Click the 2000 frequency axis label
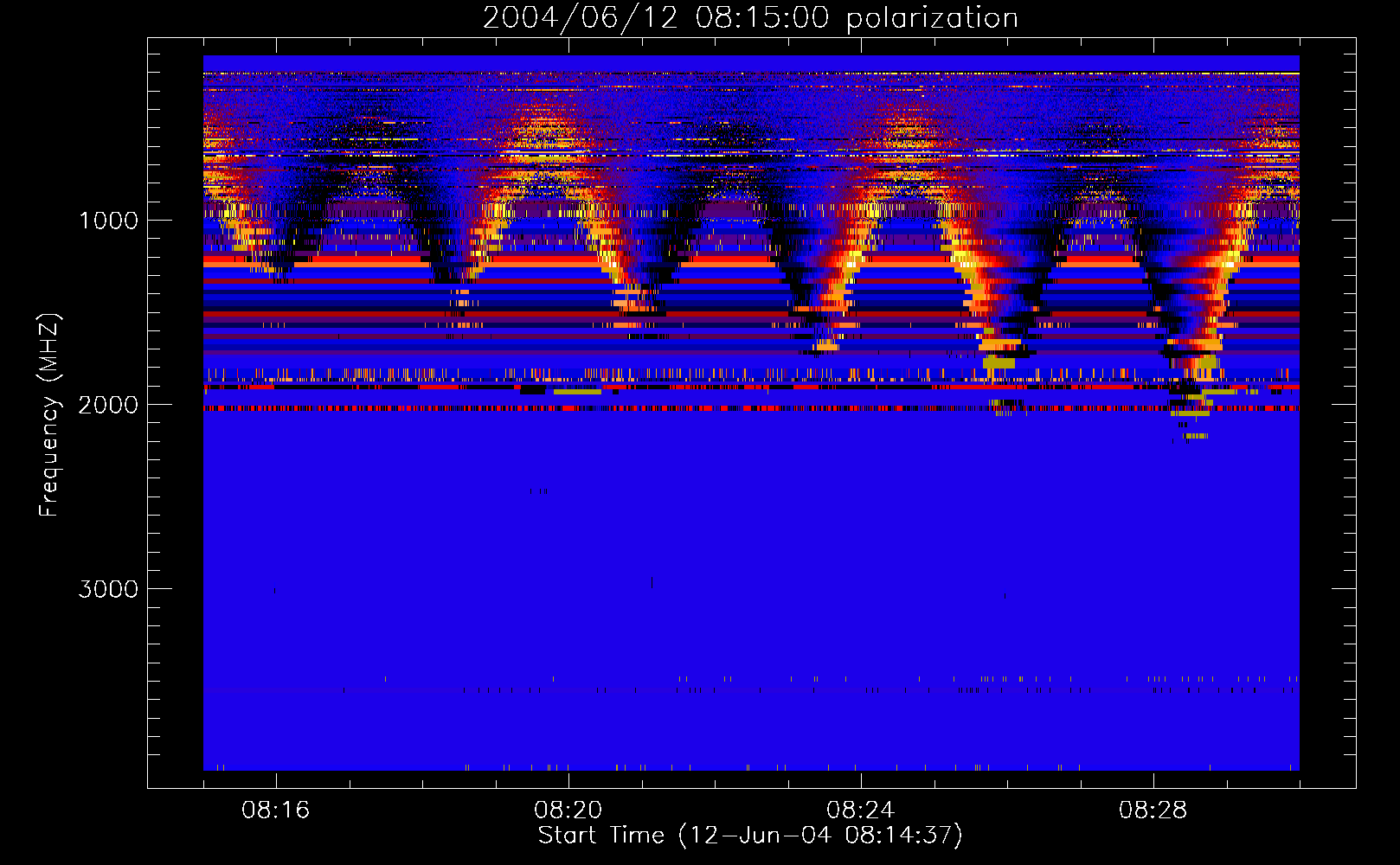This screenshot has height=865, width=1400. point(108,405)
